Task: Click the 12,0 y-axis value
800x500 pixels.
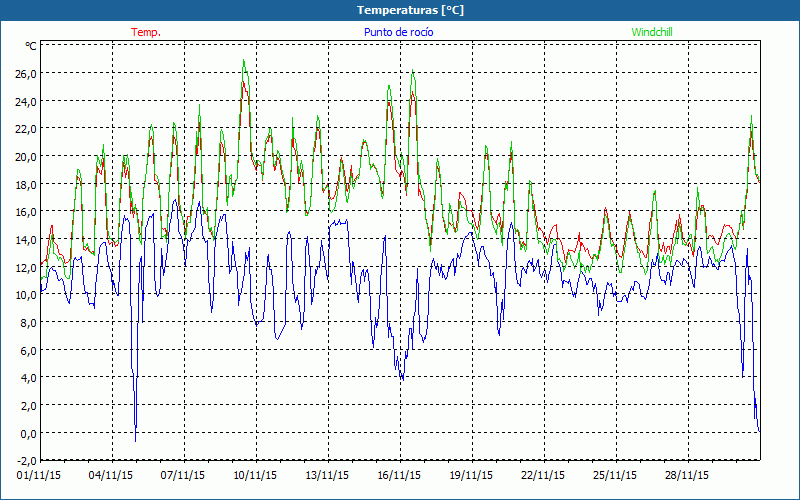Action: 26,267
